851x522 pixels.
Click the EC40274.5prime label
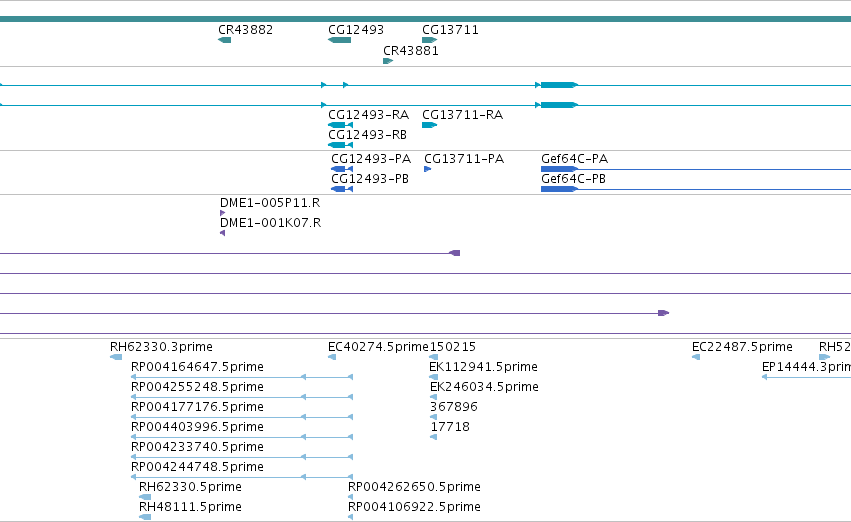click(x=378, y=346)
